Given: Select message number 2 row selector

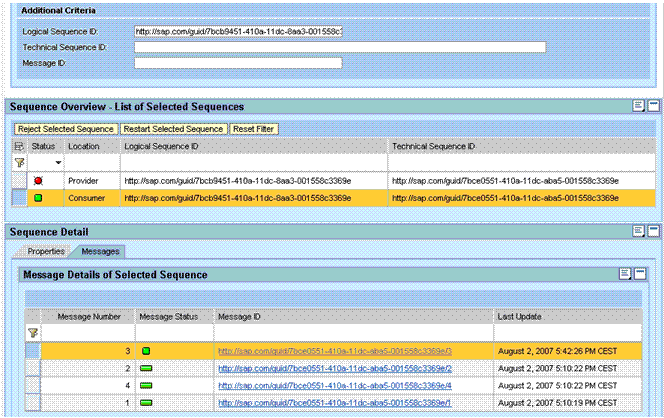Looking at the screenshot, I should [33, 368].
